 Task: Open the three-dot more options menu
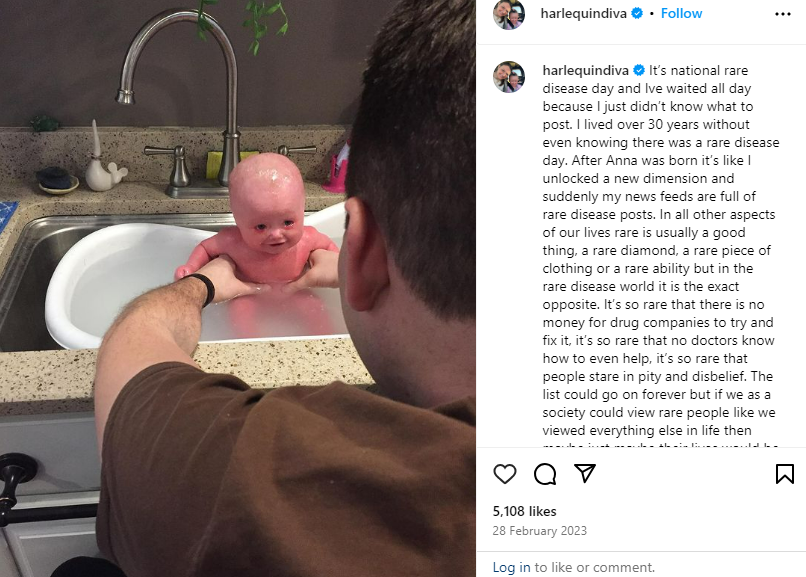[782, 14]
